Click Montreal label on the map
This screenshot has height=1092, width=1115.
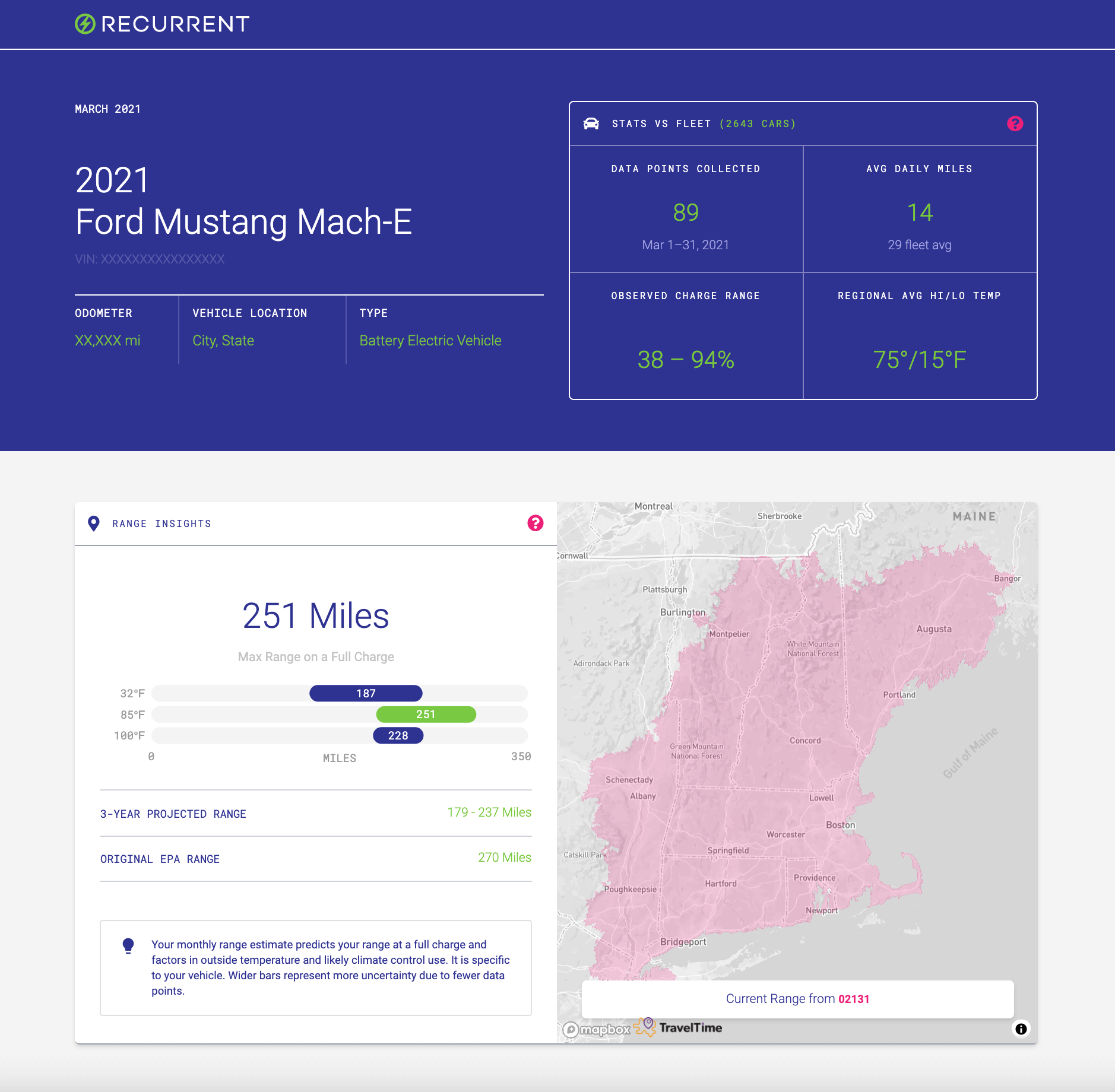654,506
